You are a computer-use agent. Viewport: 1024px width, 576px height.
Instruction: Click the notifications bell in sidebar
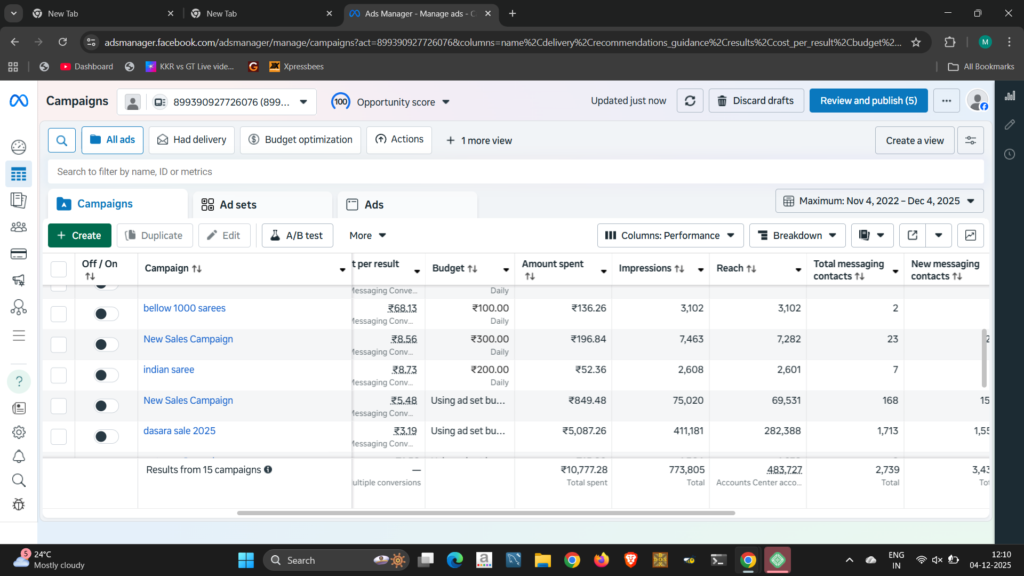(18, 456)
